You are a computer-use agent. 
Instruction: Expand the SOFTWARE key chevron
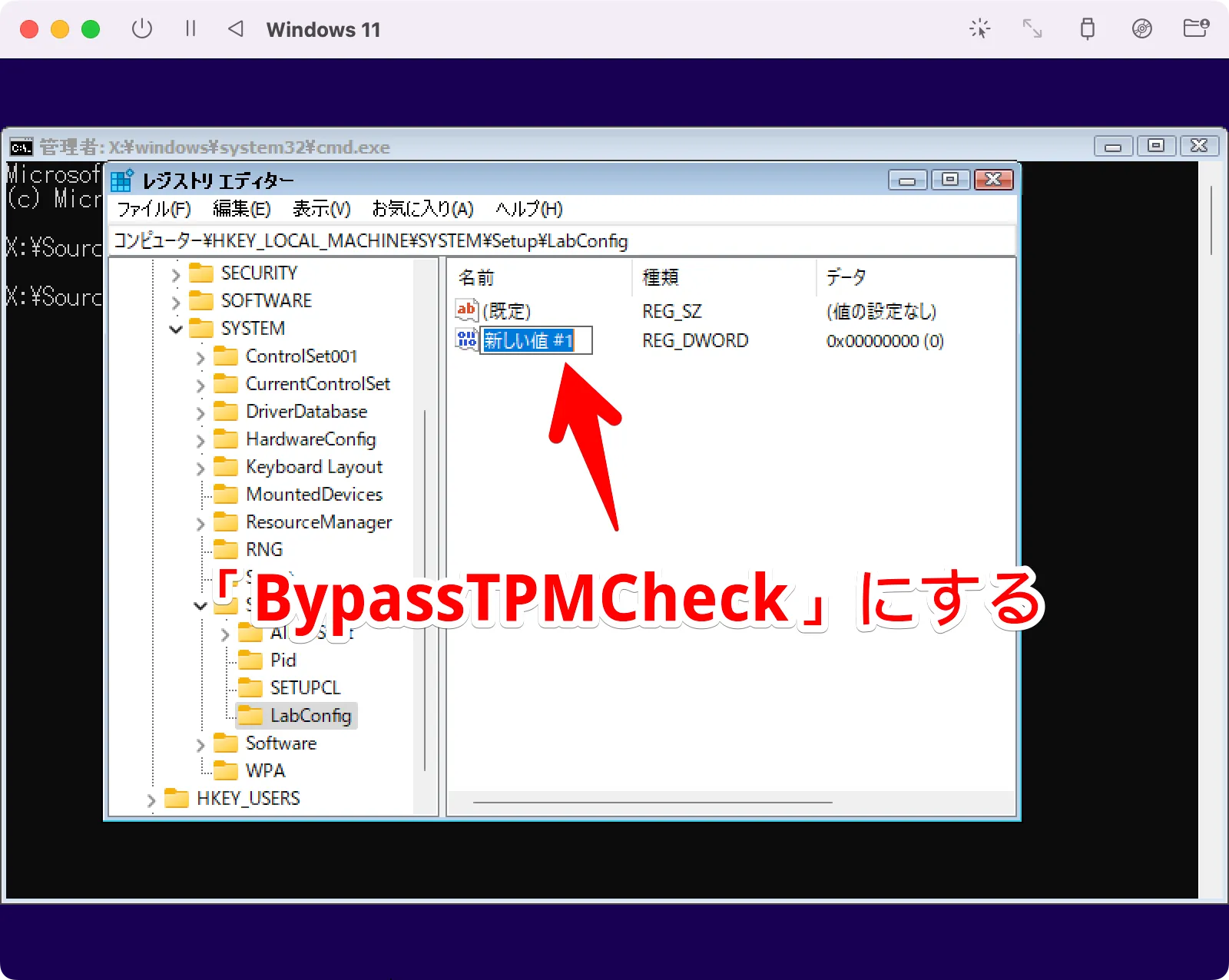(x=176, y=302)
